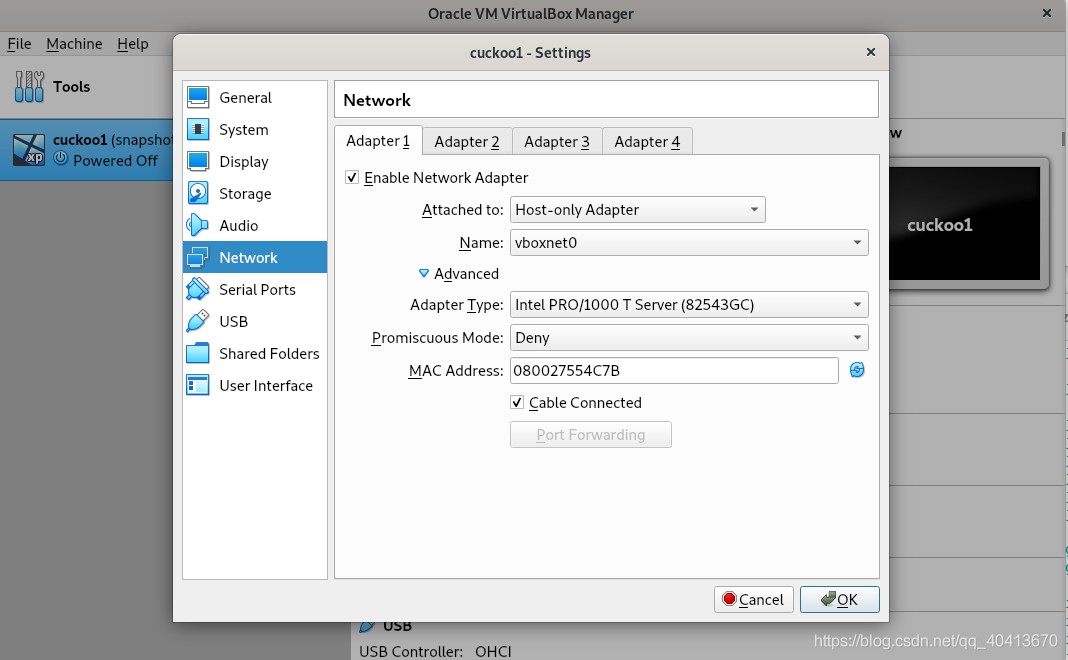The height and width of the screenshot is (660, 1068).
Task: Open the User Interface icon
Action: (x=198, y=386)
